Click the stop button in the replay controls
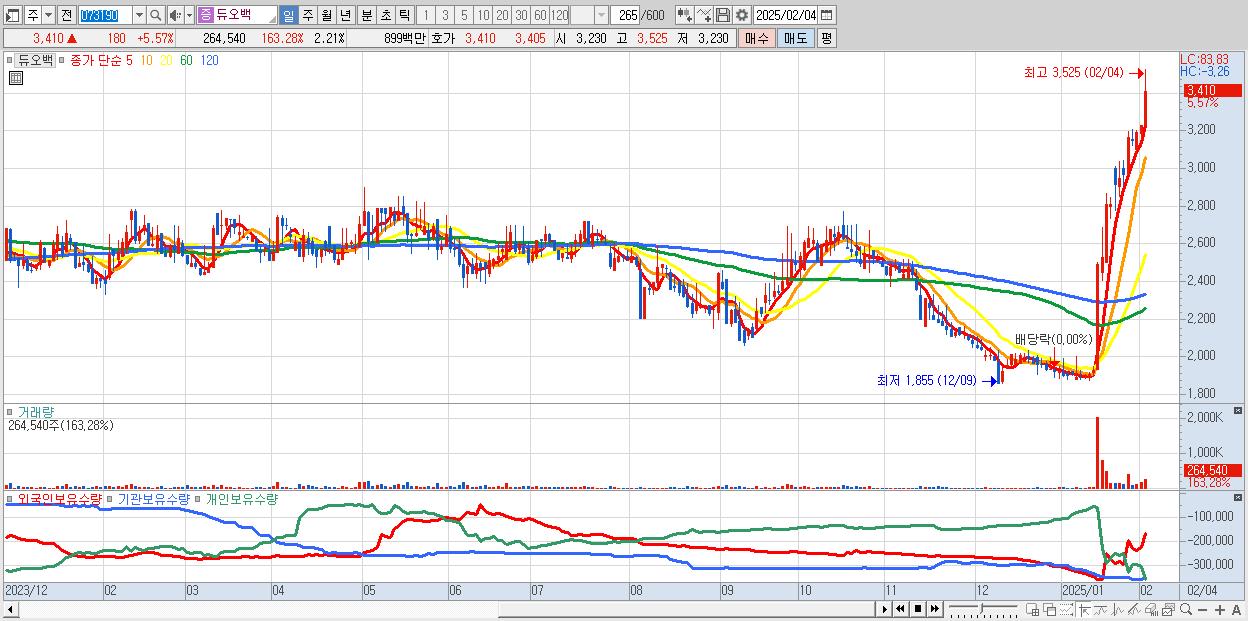The image size is (1248, 621). click(x=918, y=609)
